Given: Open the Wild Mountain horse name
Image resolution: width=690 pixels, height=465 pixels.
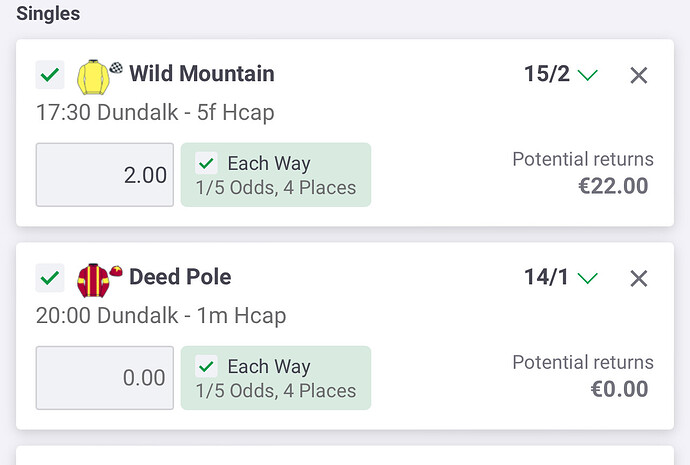Looking at the screenshot, I should [202, 74].
